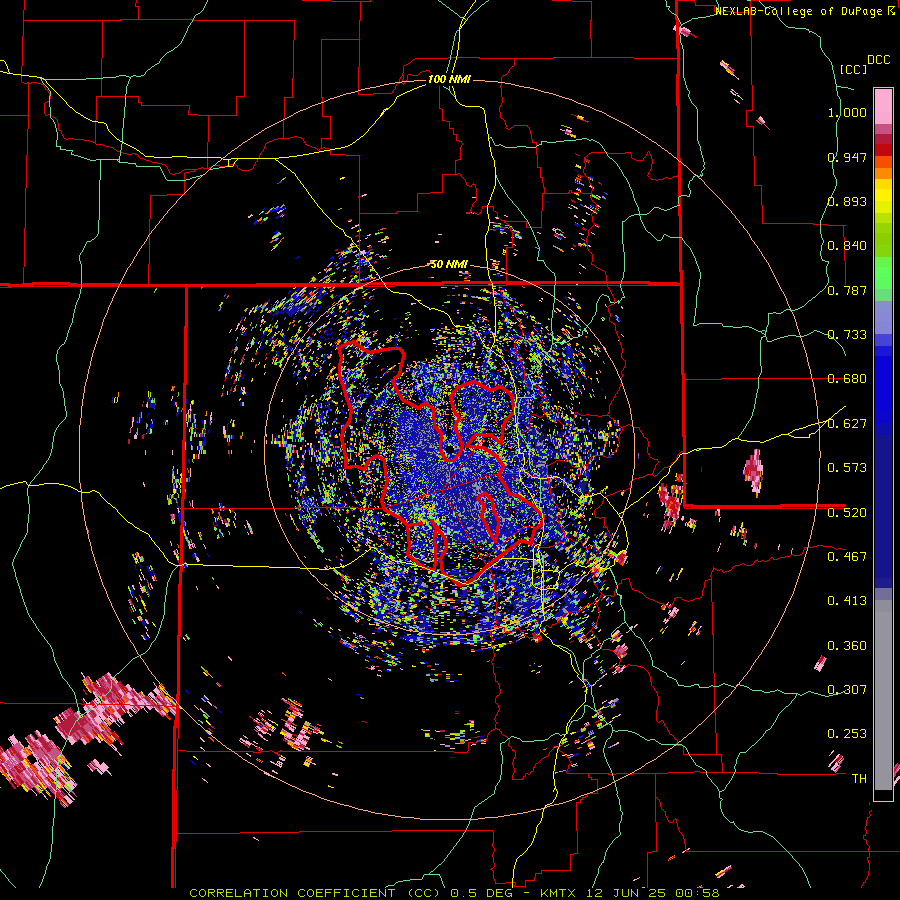Pick the bright green color scale segment

pyautogui.click(x=883, y=273)
